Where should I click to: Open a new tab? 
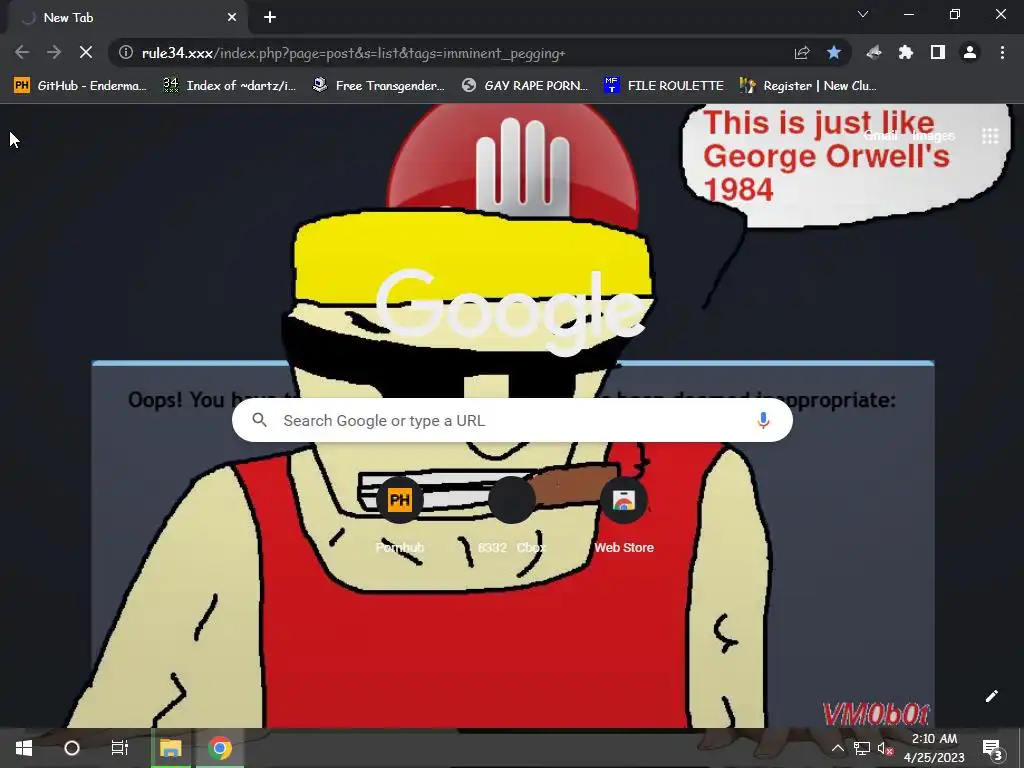click(270, 18)
